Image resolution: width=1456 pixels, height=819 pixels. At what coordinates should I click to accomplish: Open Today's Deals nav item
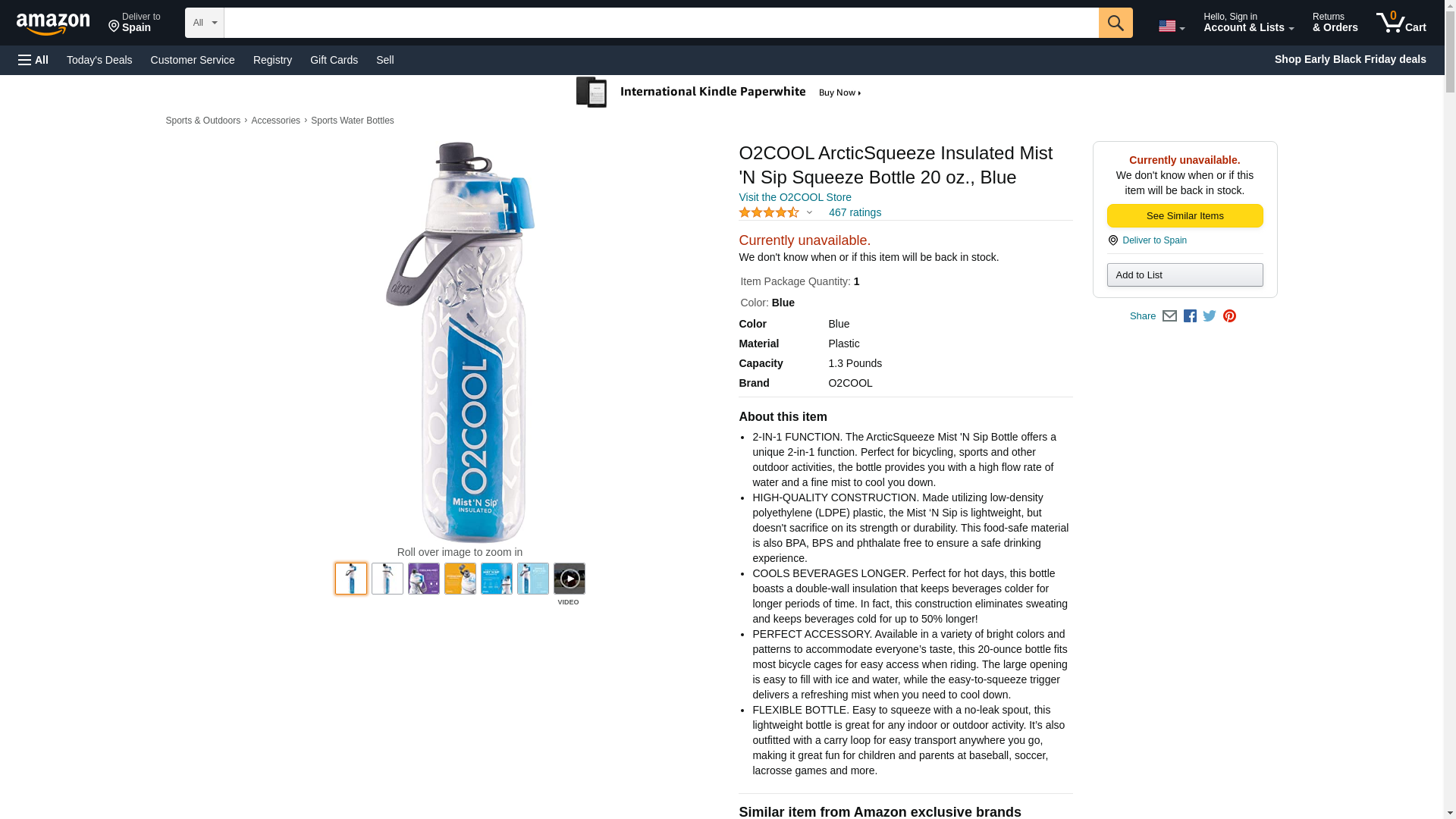tap(99, 60)
